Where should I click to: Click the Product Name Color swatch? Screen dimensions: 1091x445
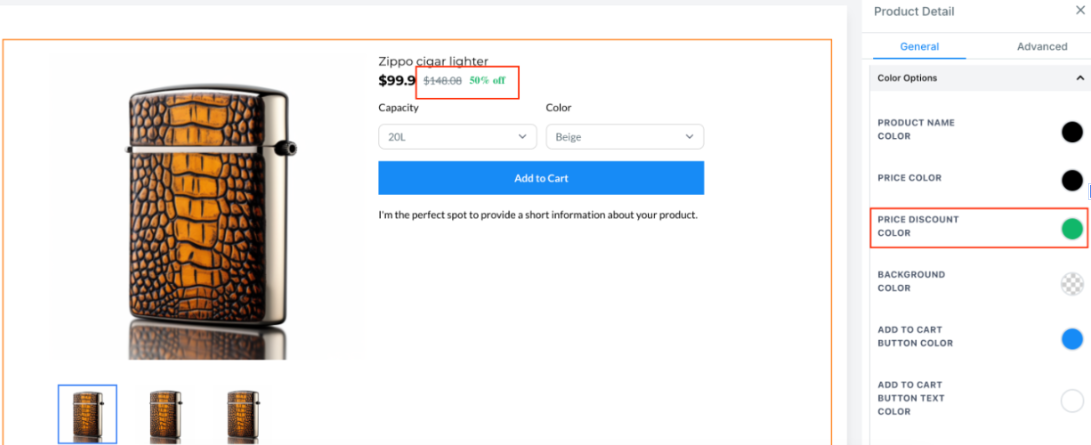click(1072, 131)
